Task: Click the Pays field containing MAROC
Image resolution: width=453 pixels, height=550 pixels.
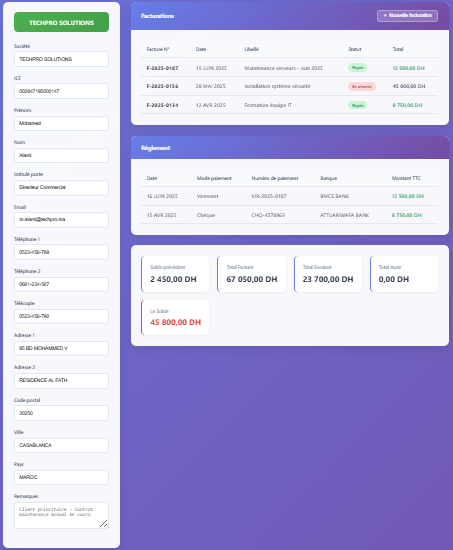Action: pos(61,477)
